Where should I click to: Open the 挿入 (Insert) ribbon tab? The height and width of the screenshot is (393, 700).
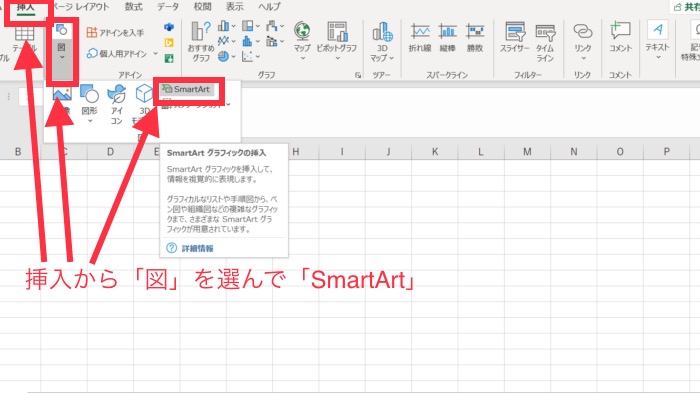(25, 7)
